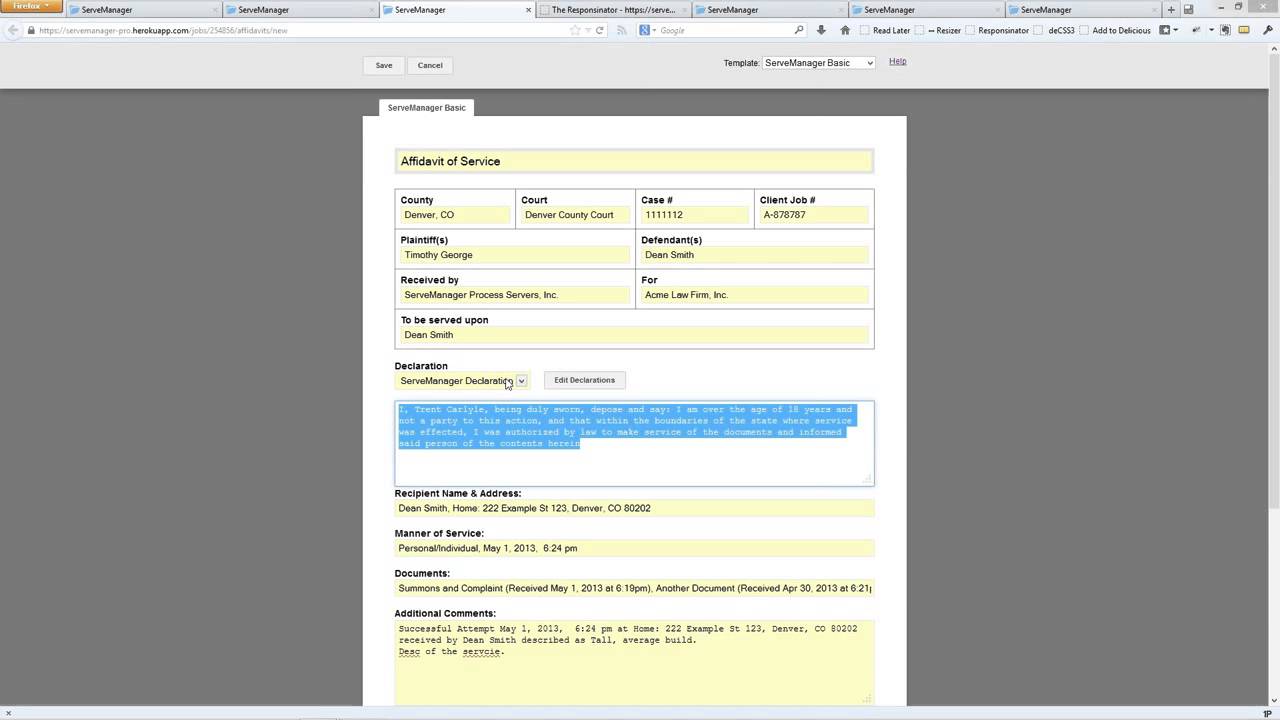Click the Defendant(s) field, Dean Smith
This screenshot has height=720, width=1280.
coord(755,255)
